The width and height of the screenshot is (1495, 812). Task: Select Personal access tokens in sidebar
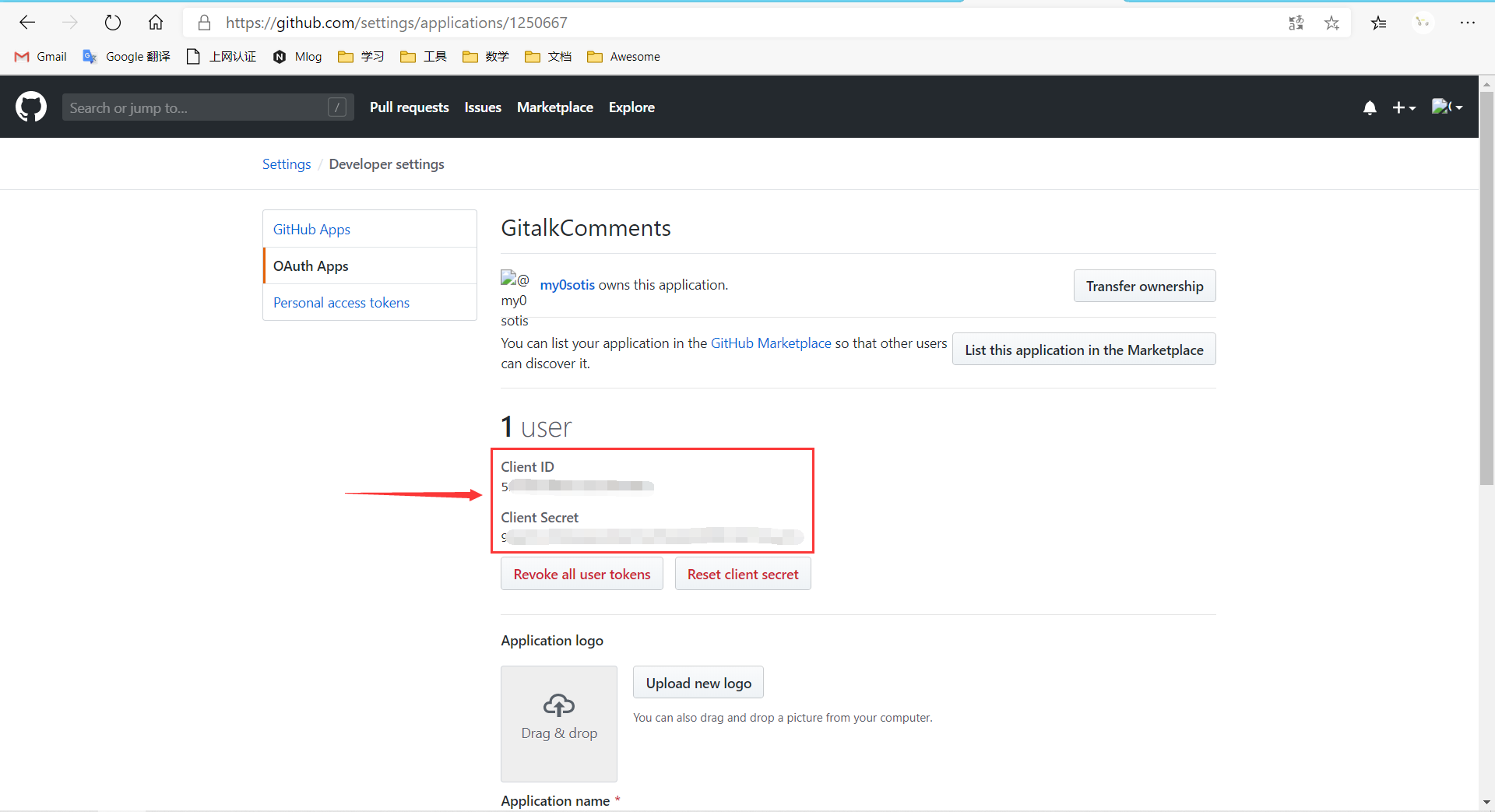tap(370, 302)
